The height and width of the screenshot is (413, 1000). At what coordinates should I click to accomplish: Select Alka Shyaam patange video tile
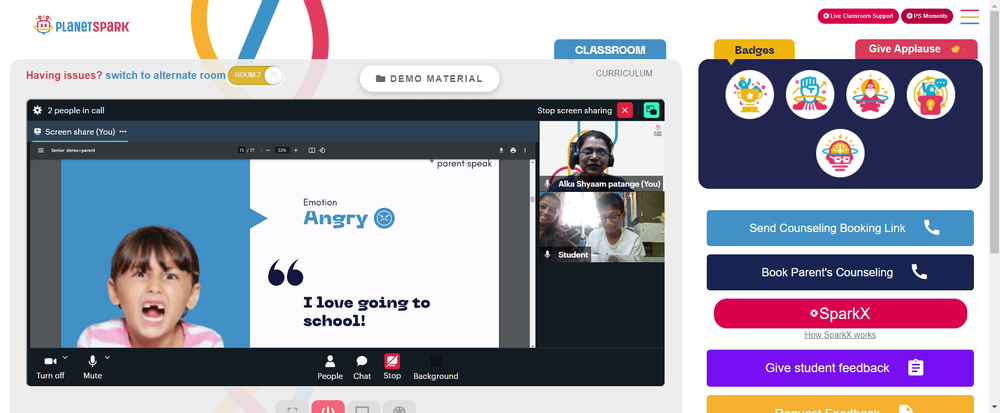(601, 156)
